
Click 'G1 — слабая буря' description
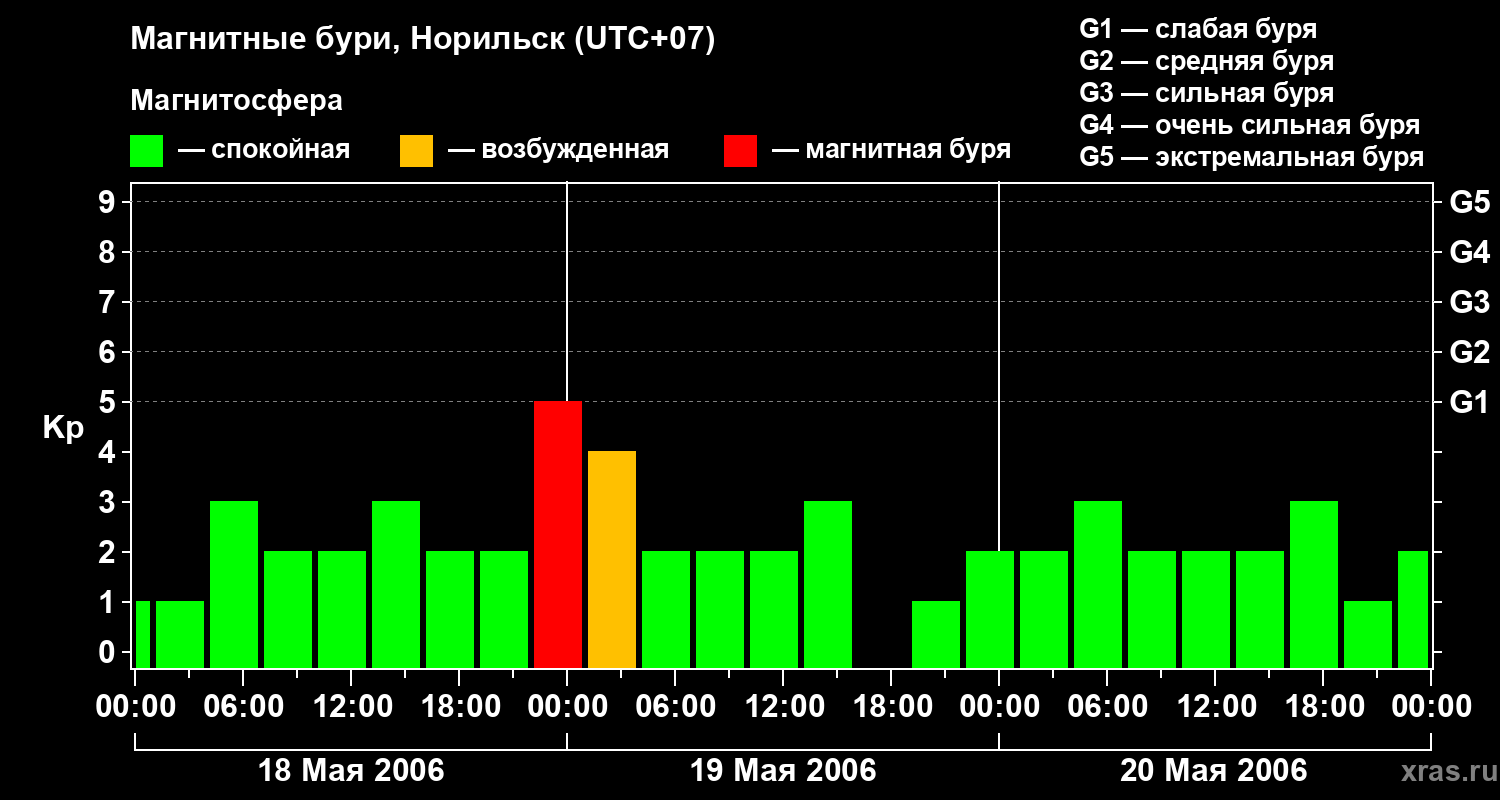[x=1198, y=29]
